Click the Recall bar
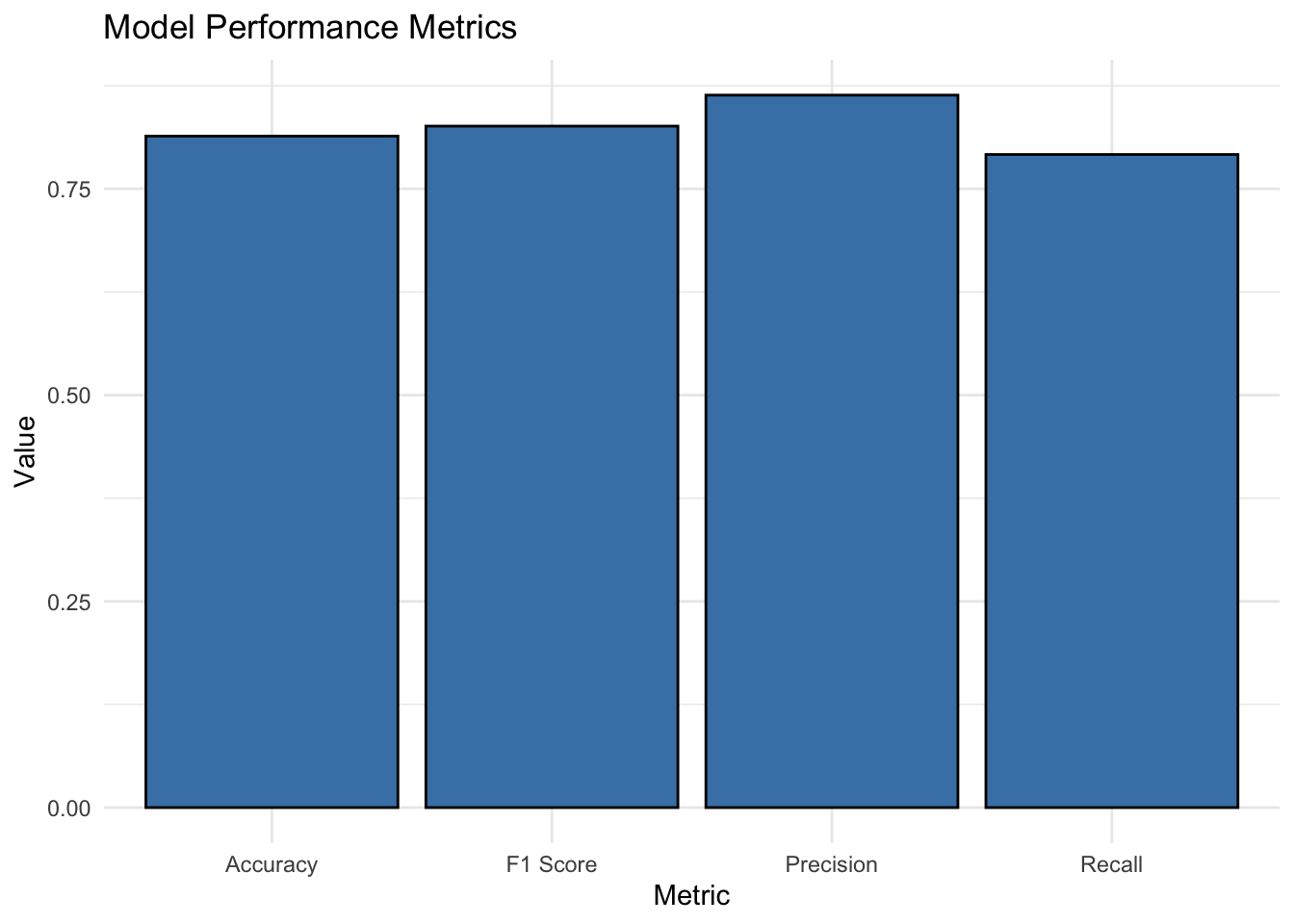 [1112, 480]
